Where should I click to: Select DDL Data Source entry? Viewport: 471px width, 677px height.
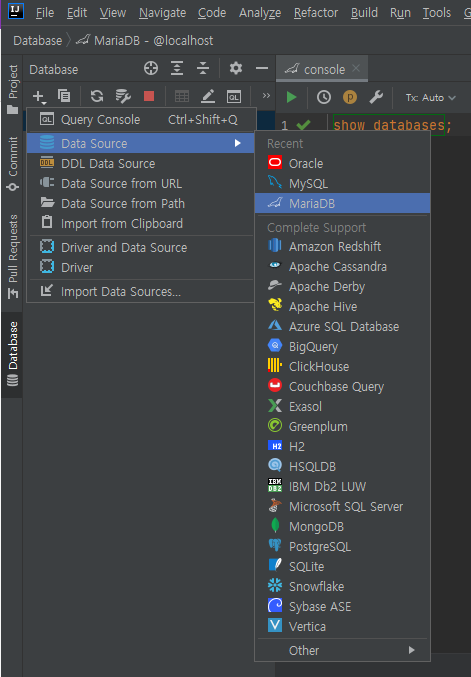(140, 164)
